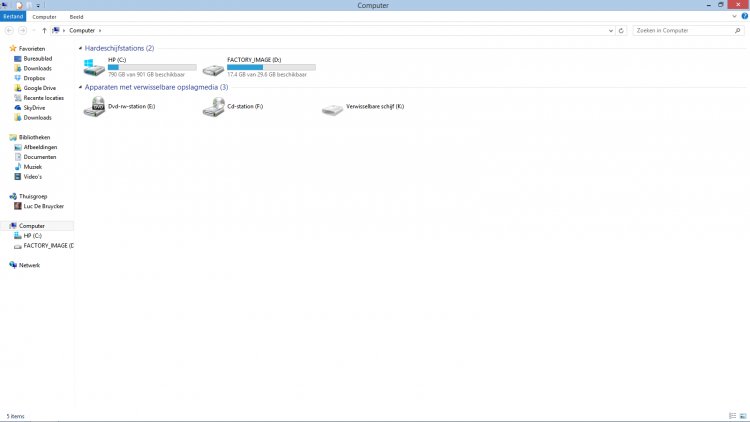Open Google Drive in the sidebar

click(39, 88)
